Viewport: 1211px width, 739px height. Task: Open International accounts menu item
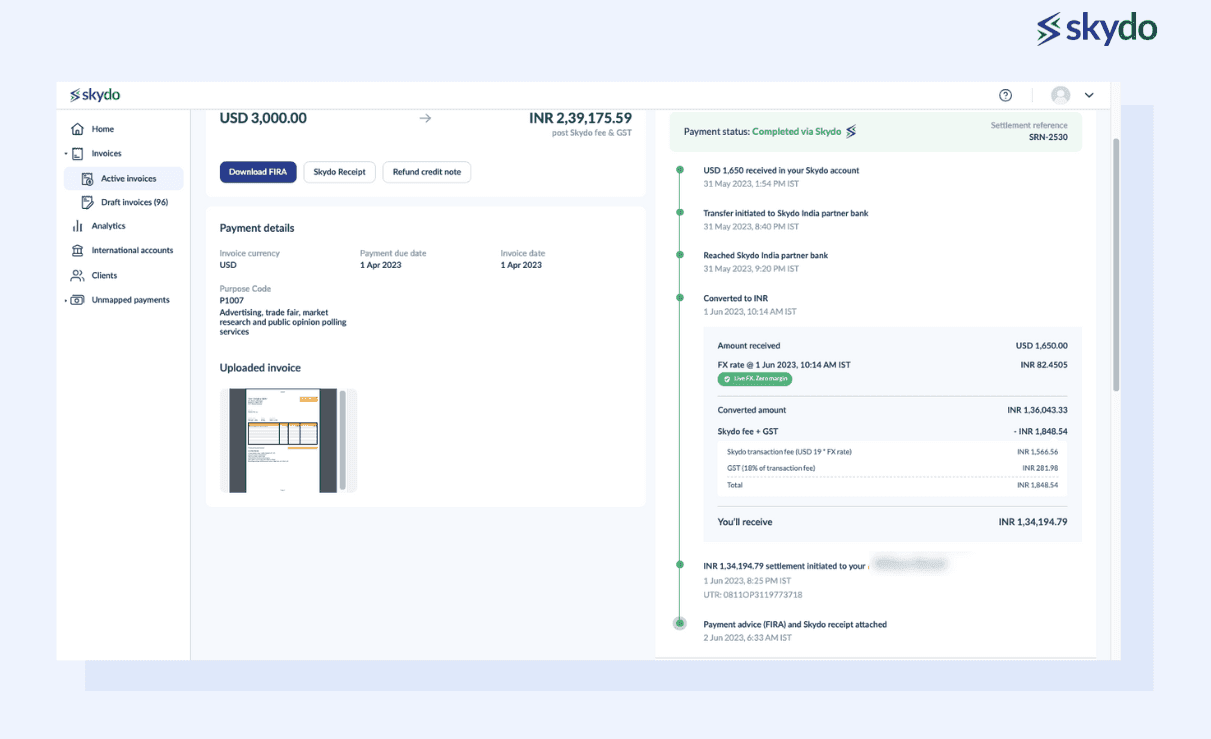132,250
